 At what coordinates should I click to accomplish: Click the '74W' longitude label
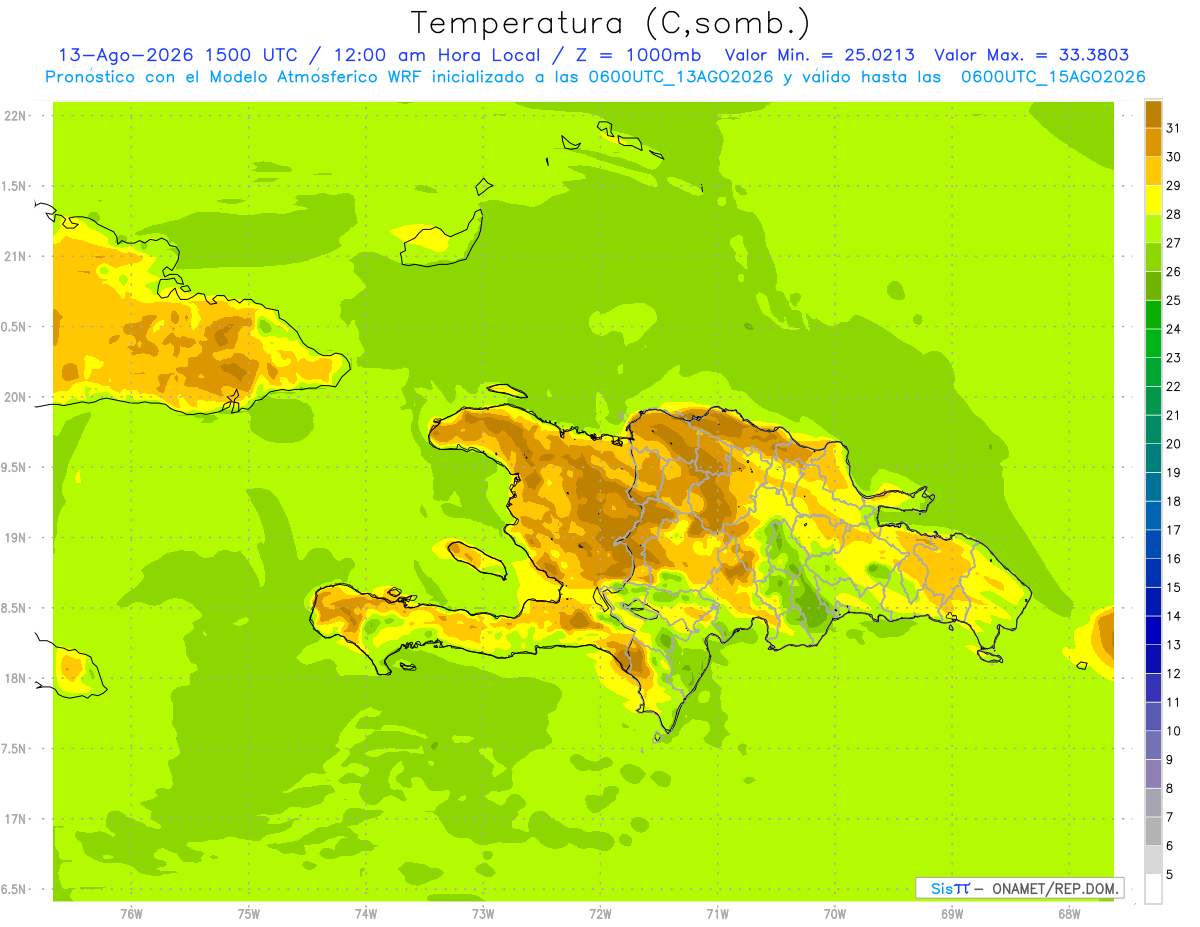pos(366,914)
